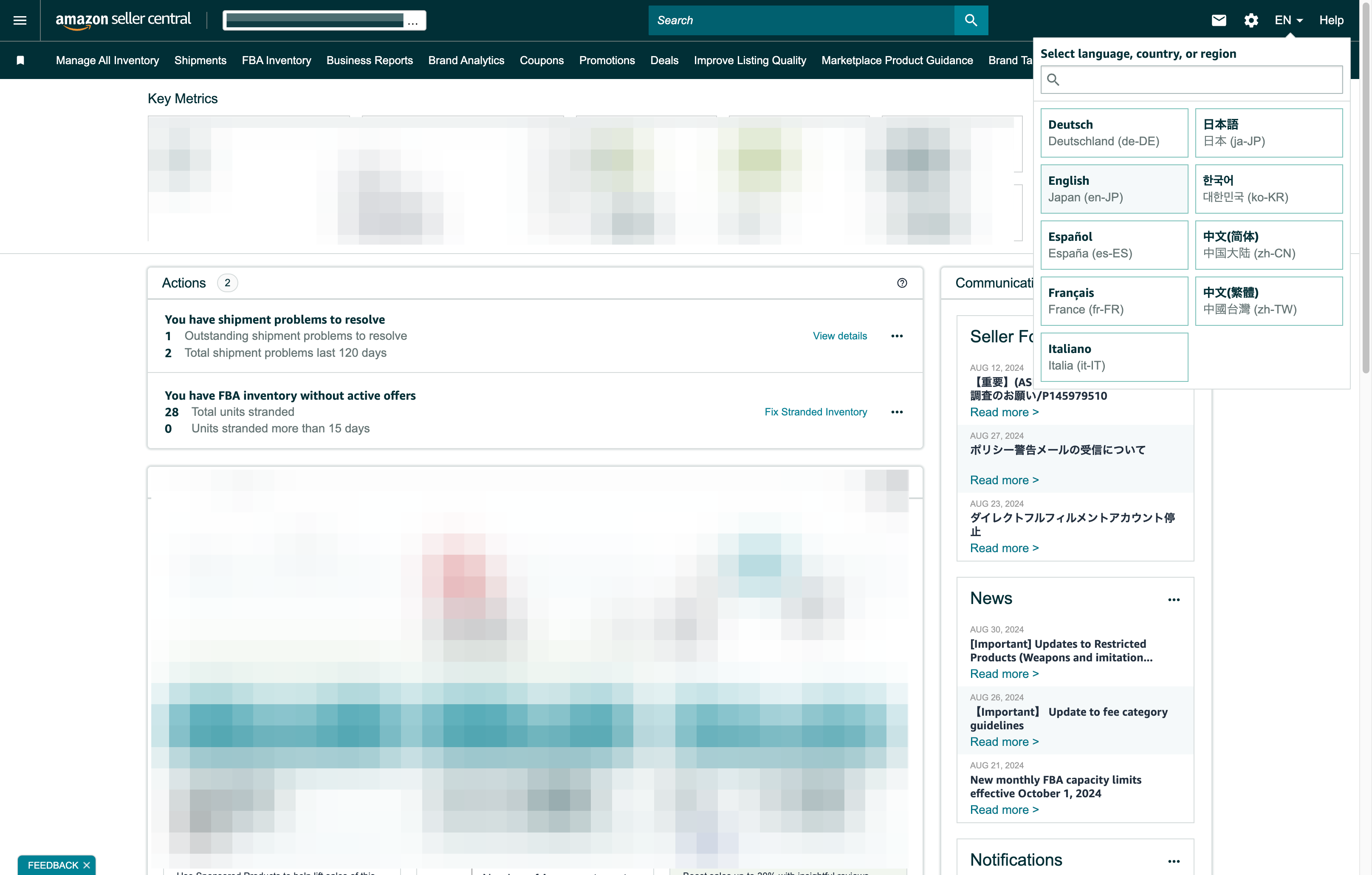This screenshot has width=1372, height=875.
Task: Select English Japan language option
Action: (x=1114, y=189)
